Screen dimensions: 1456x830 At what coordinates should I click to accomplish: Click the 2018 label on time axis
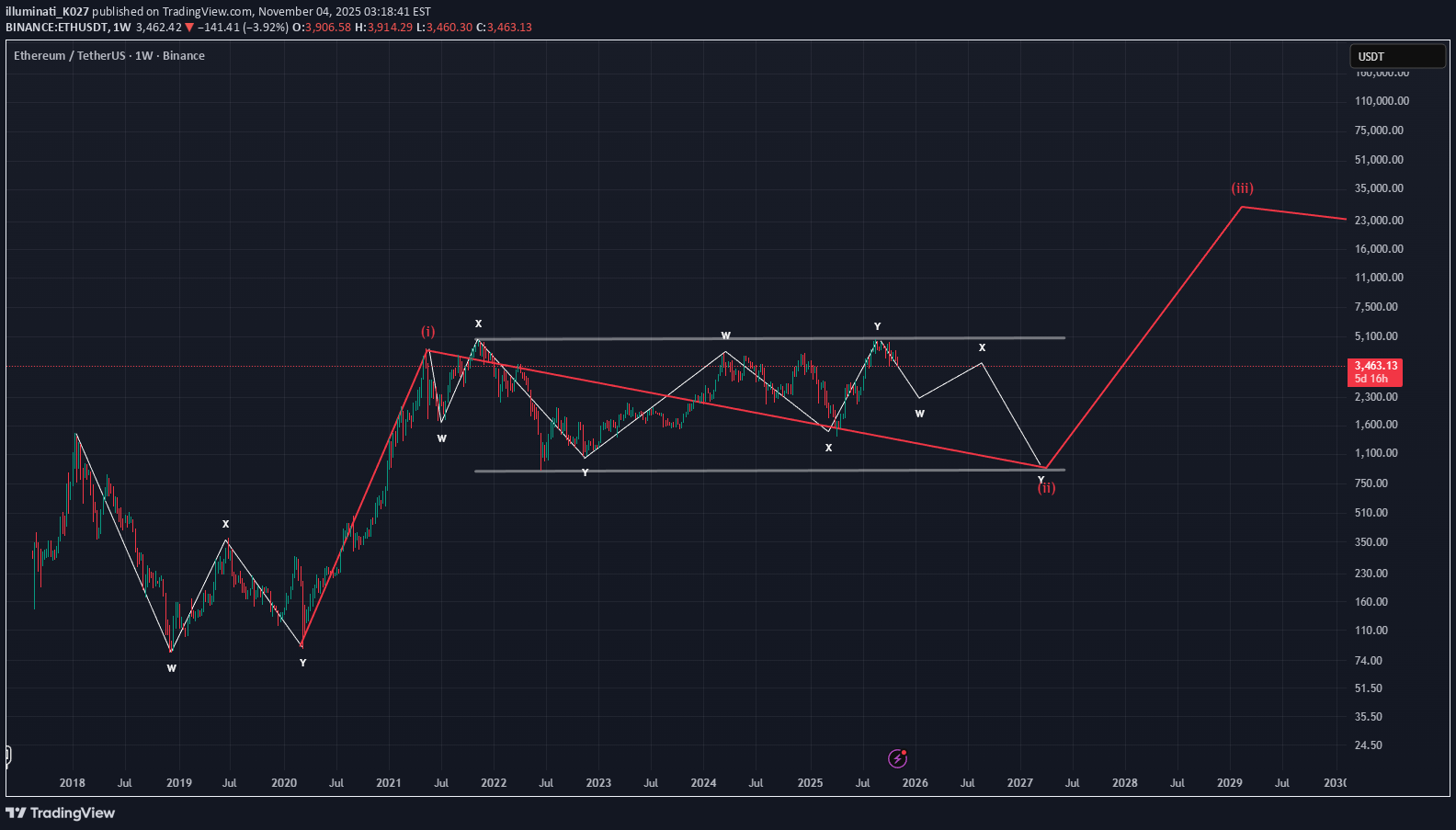(x=72, y=783)
